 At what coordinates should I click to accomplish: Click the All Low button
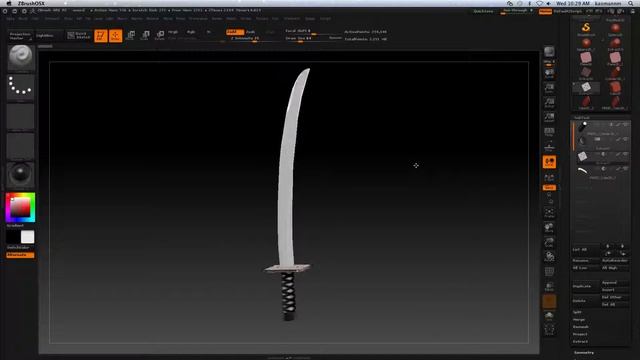pos(586,268)
